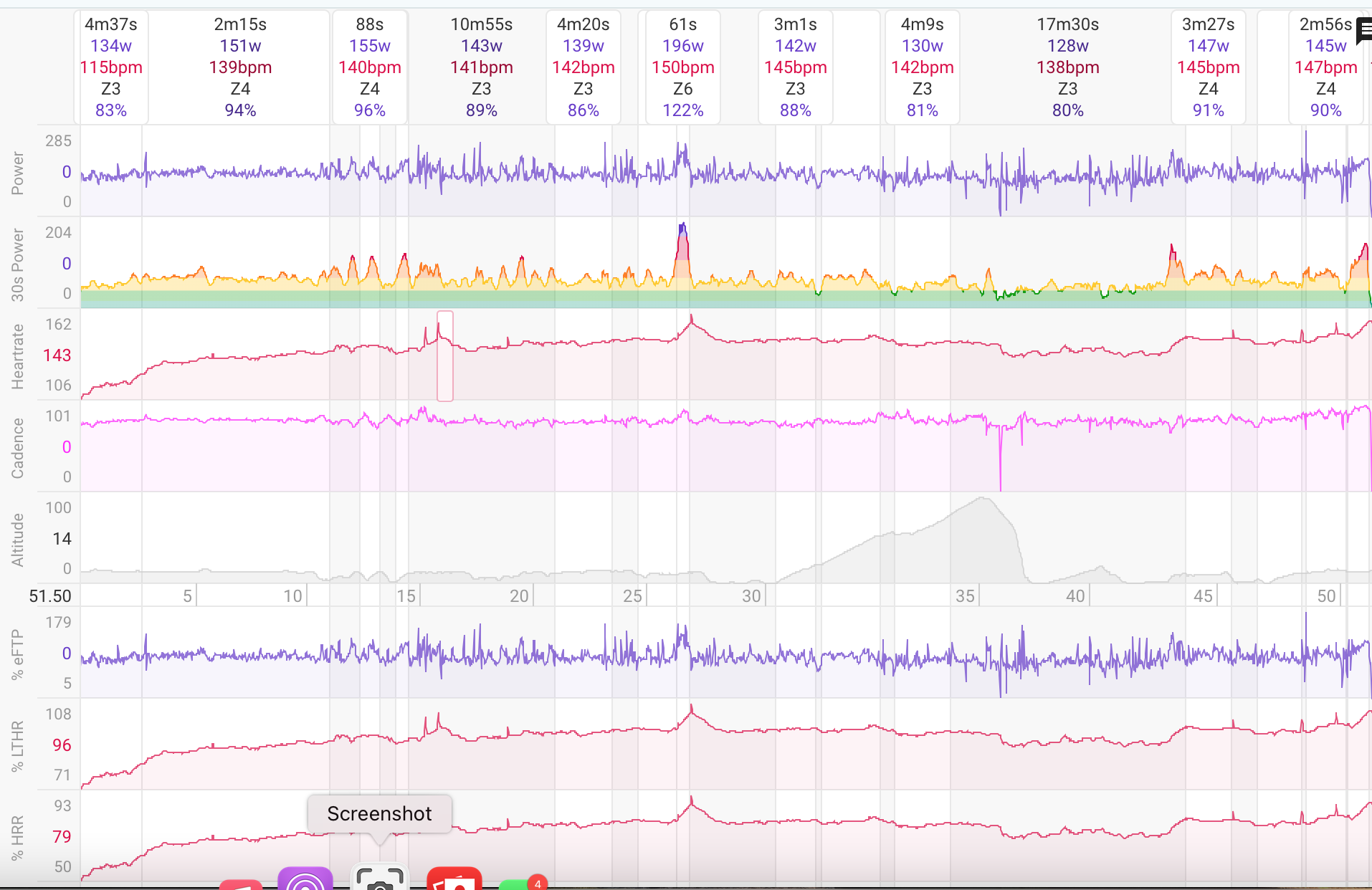Screen dimensions: 1372x890
Task: Open the red Photo Booth dock icon
Action: (x=454, y=878)
